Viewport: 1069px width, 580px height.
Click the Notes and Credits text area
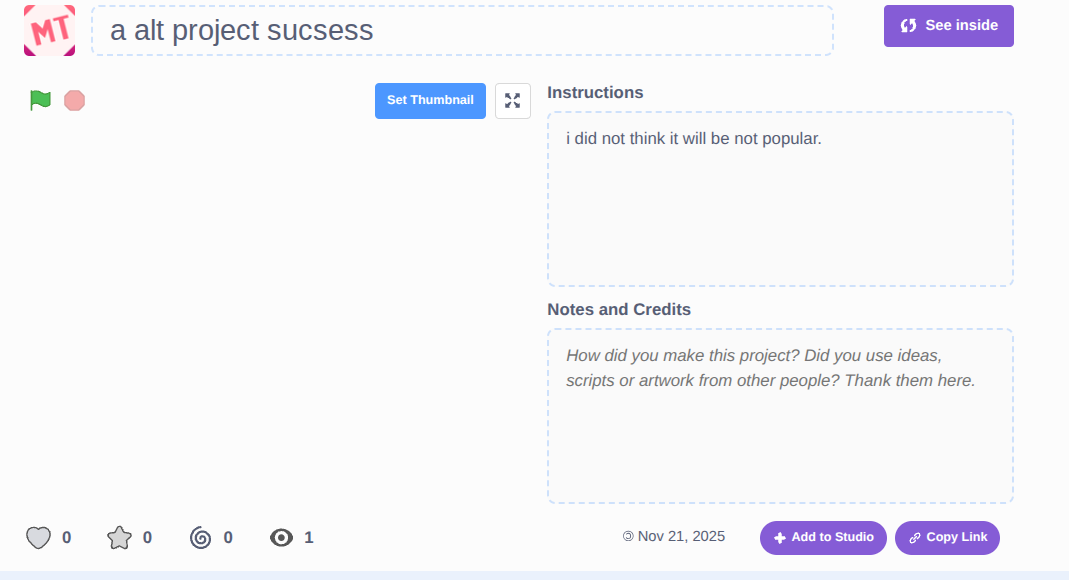pyautogui.click(x=780, y=415)
